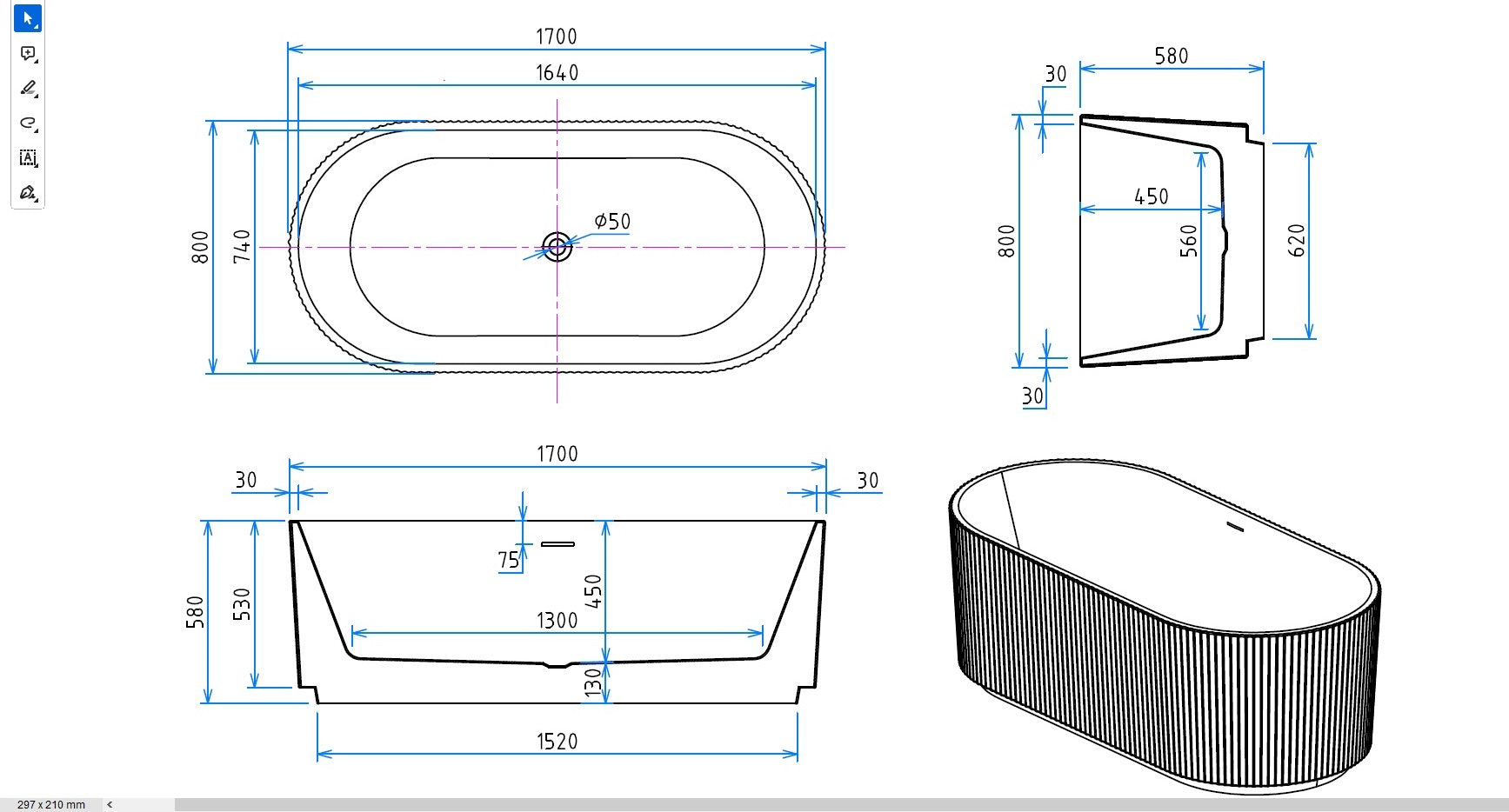Click the 75 overflow depth label
The image size is (1509, 812).
(509, 561)
